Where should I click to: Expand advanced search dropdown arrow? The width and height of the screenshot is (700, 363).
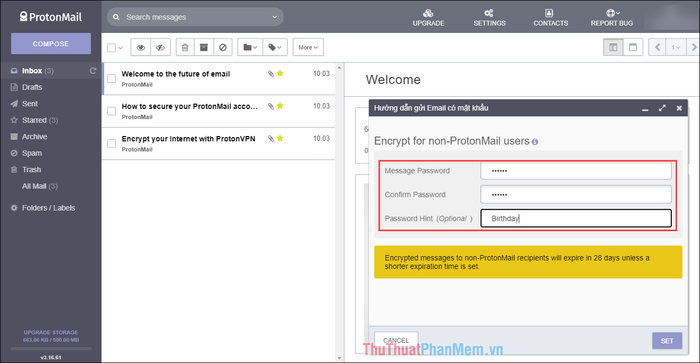(274, 17)
